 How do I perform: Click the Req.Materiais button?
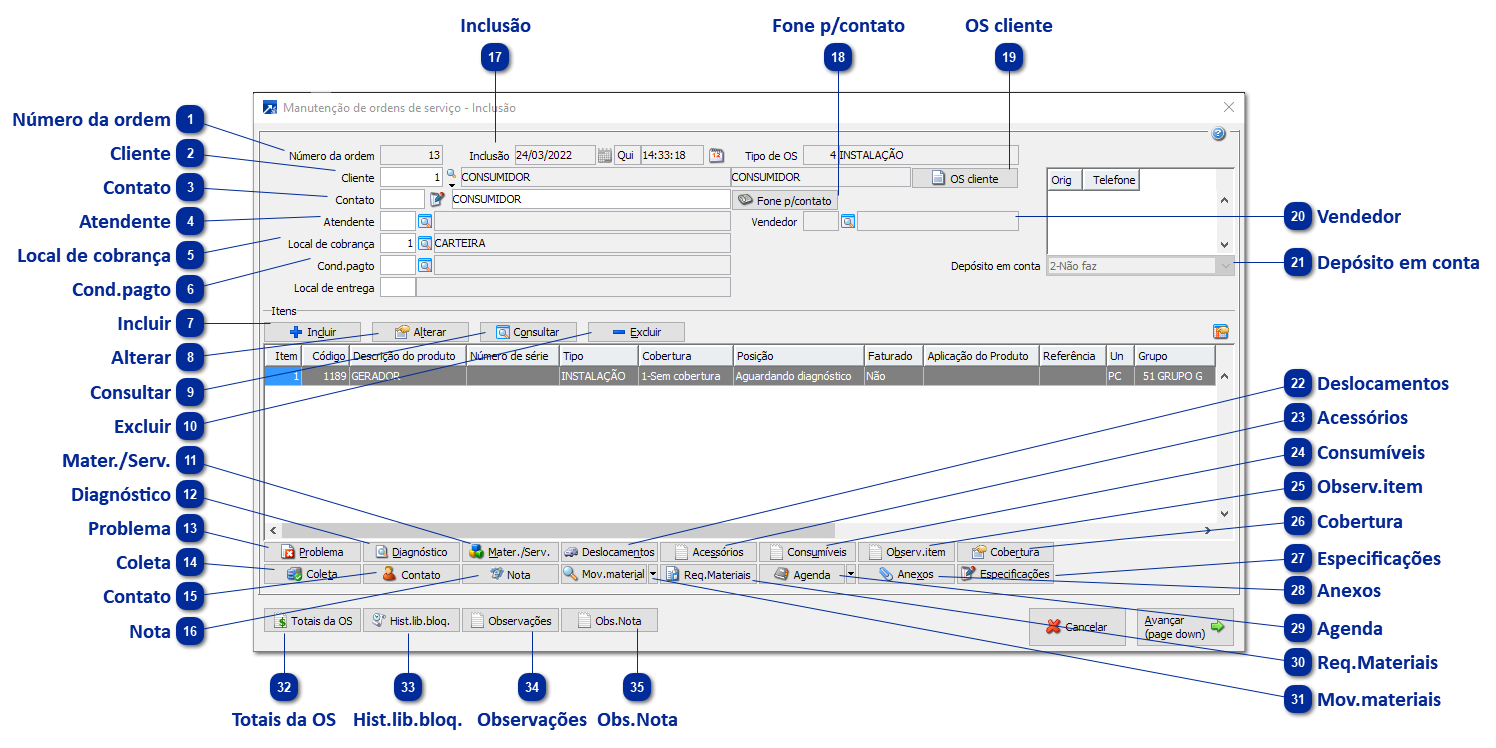(x=708, y=575)
